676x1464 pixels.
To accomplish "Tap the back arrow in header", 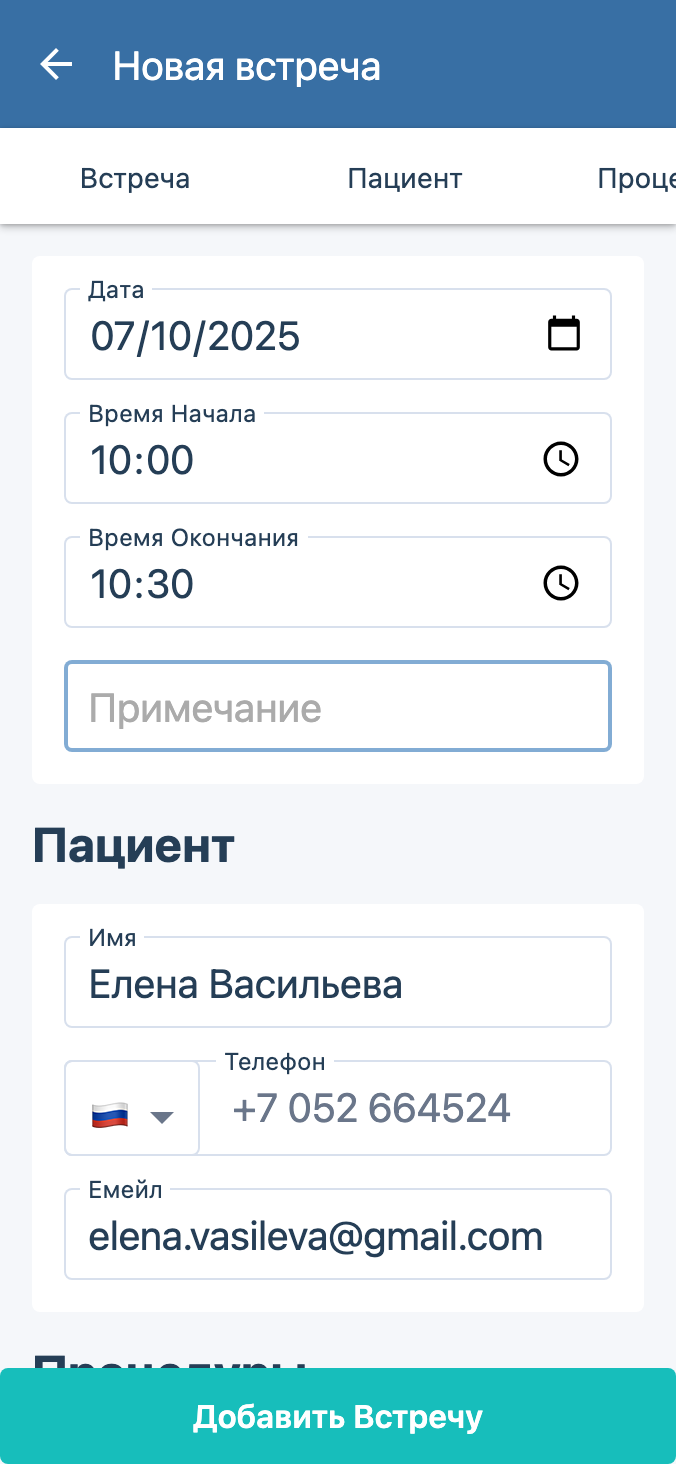I will [56, 66].
